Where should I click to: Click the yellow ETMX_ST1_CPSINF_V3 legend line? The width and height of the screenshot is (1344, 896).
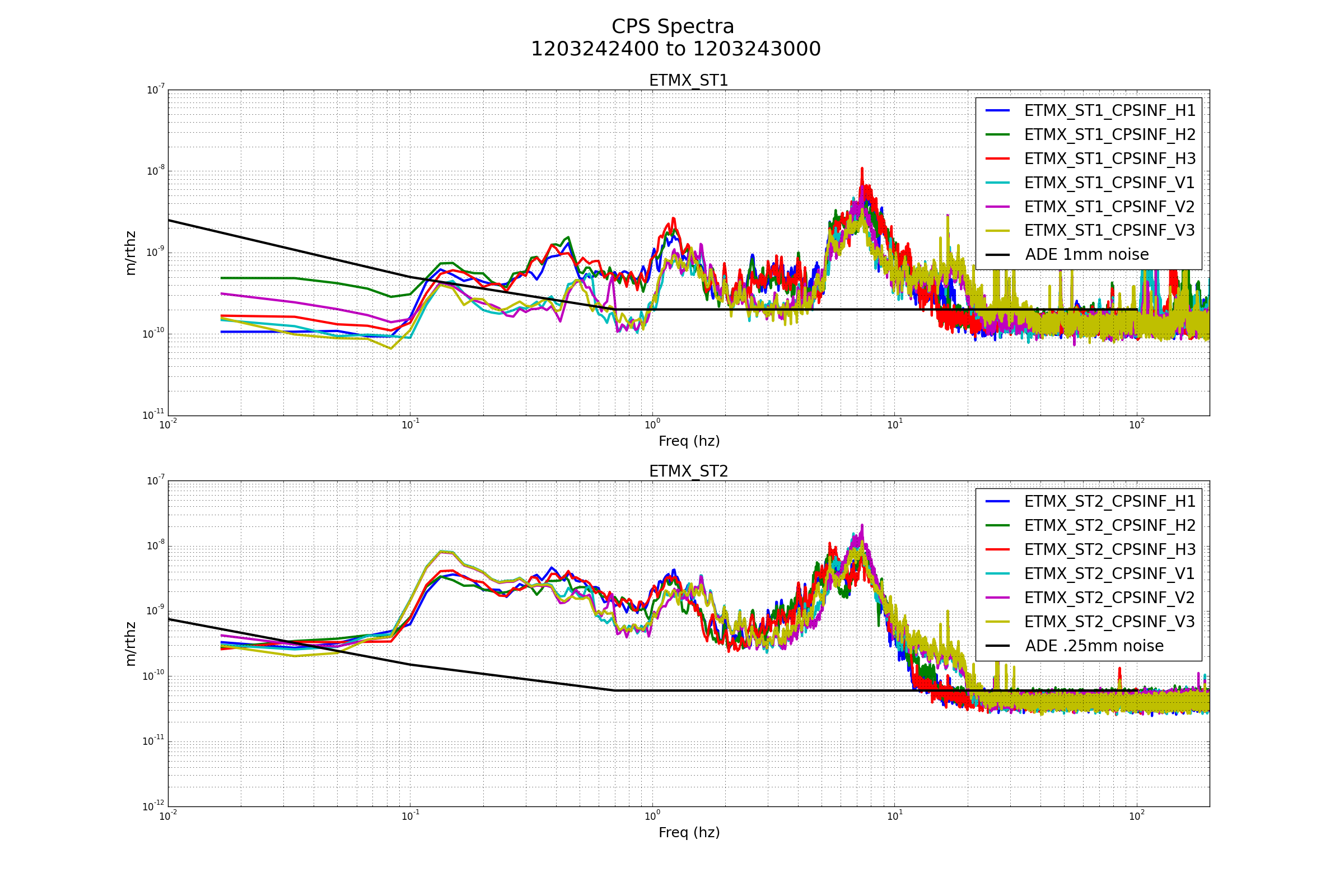998,231
